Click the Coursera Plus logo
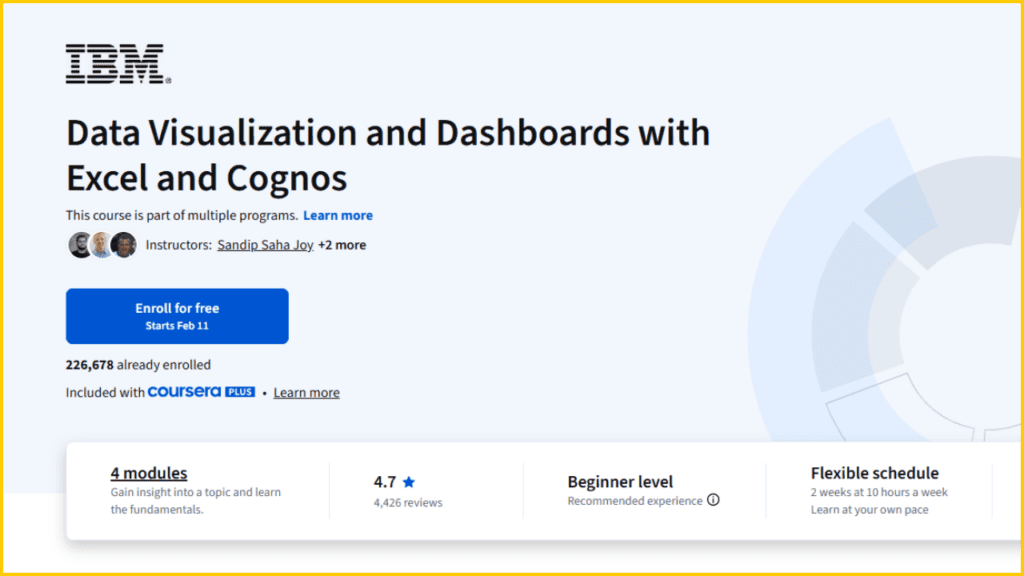 click(201, 392)
